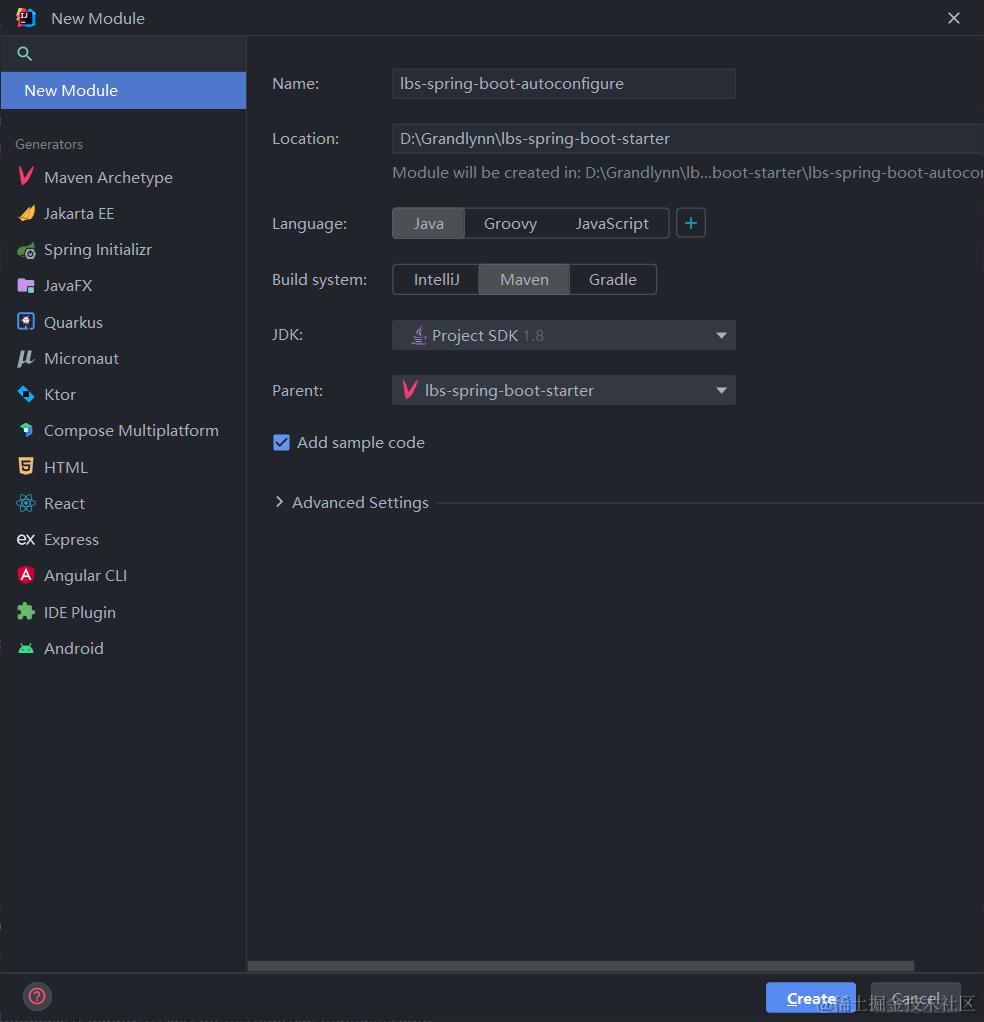This screenshot has width=984, height=1022.
Task: Click the horizontal scrollbar at bottom
Action: 581,966
